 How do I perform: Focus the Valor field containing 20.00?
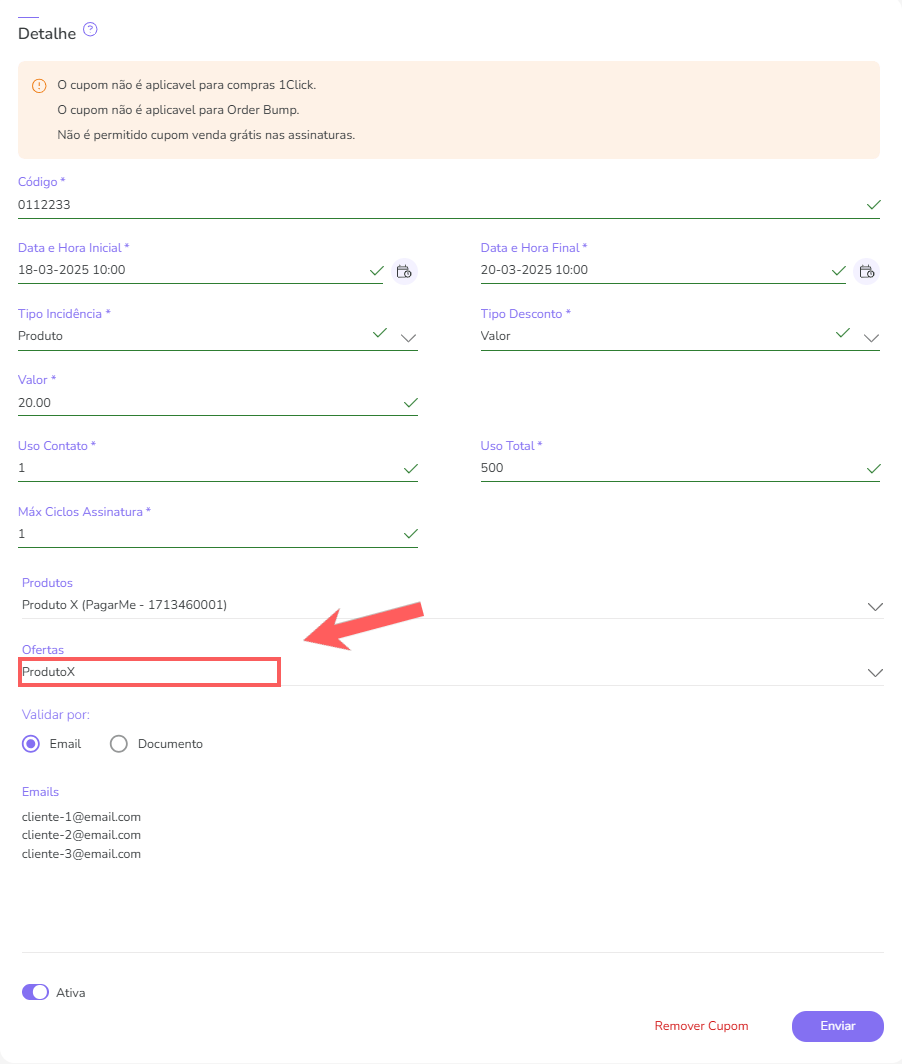(200, 403)
